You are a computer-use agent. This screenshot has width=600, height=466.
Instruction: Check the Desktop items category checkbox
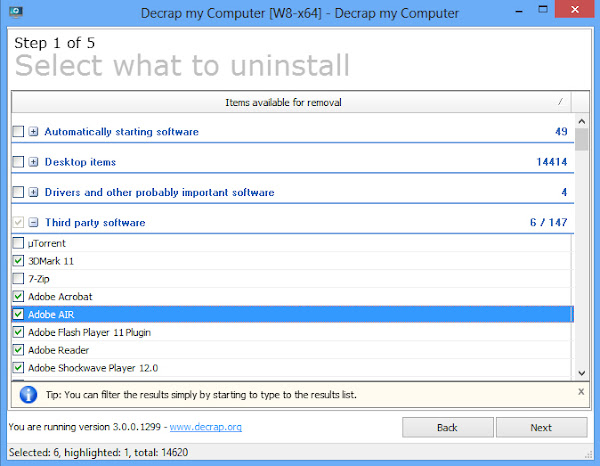click(18, 162)
